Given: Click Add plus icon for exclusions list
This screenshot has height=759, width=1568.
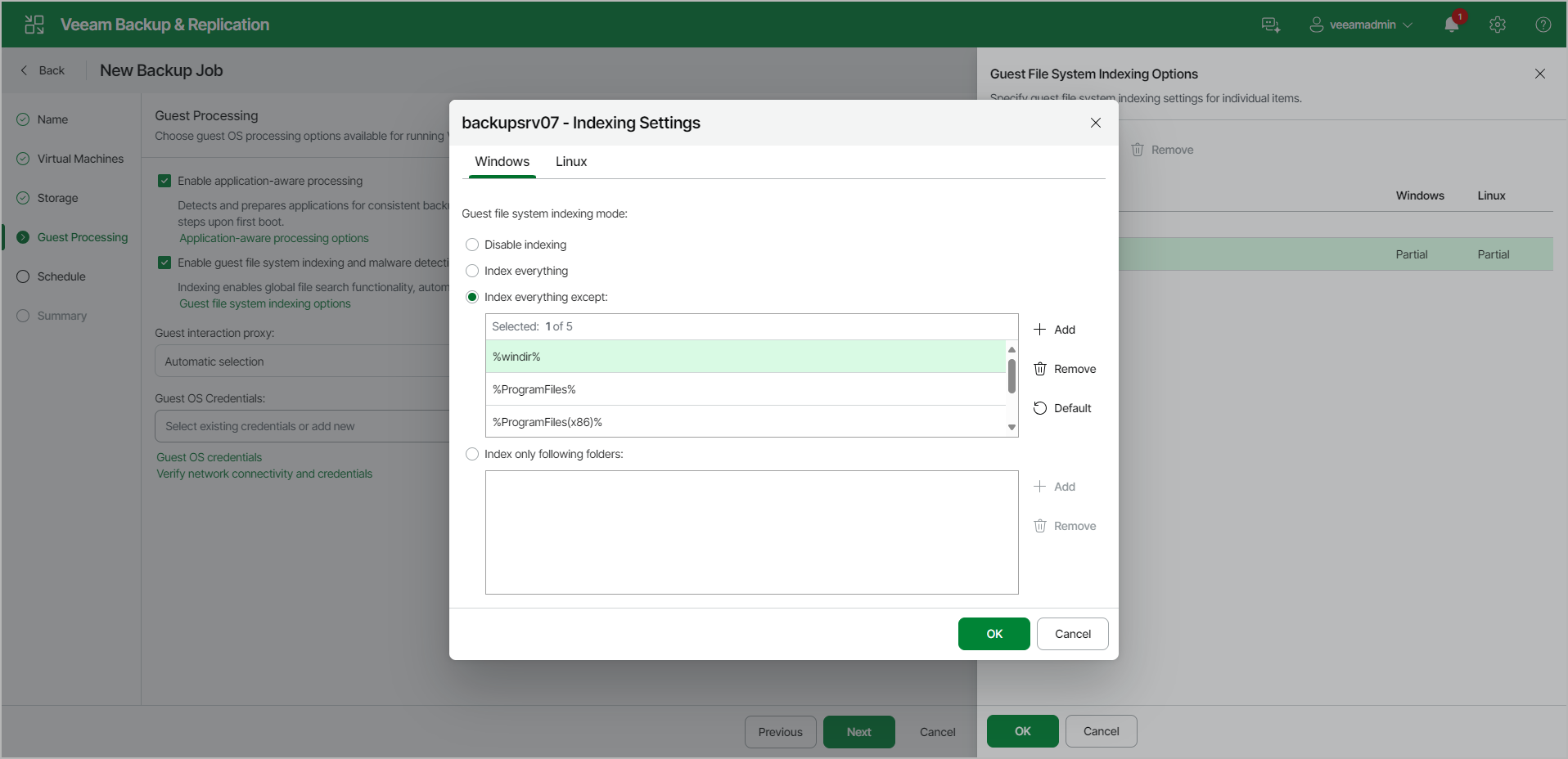Looking at the screenshot, I should click(x=1040, y=330).
